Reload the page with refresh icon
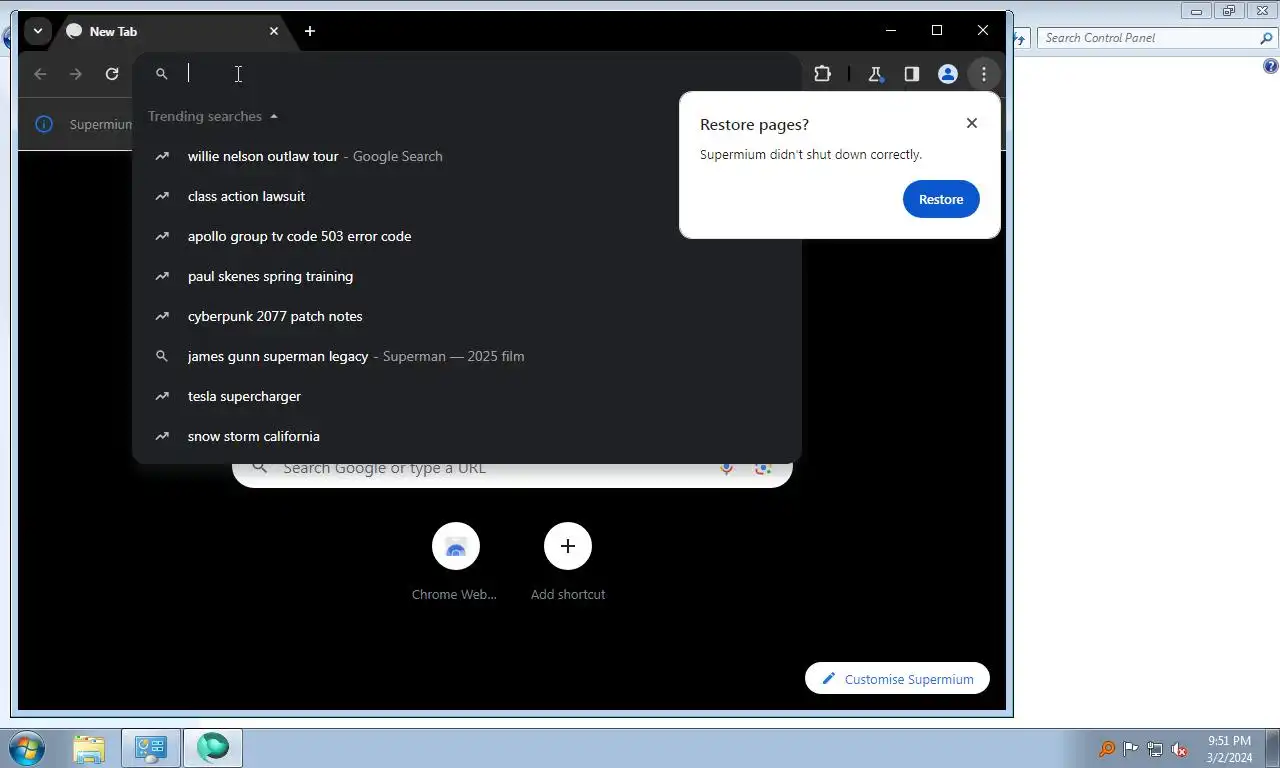 click(x=112, y=74)
